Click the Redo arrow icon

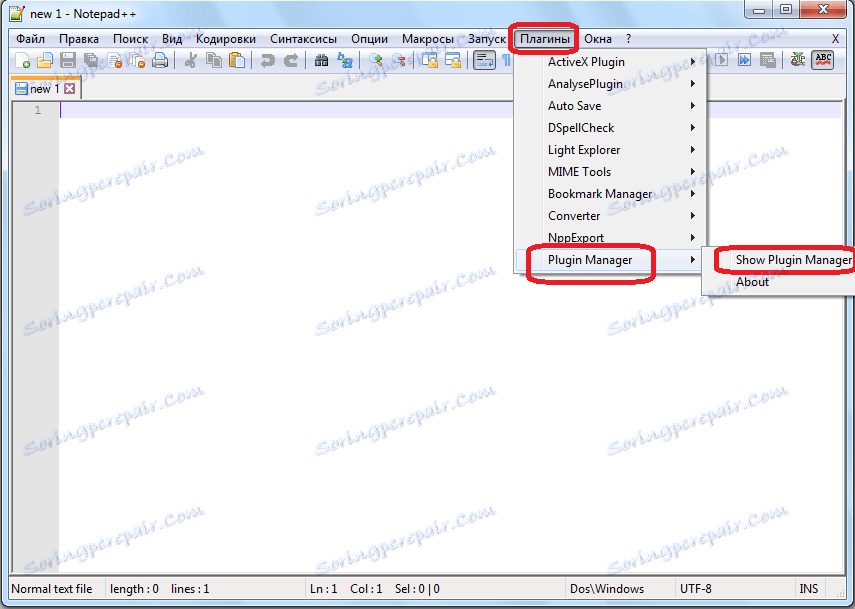pos(291,60)
